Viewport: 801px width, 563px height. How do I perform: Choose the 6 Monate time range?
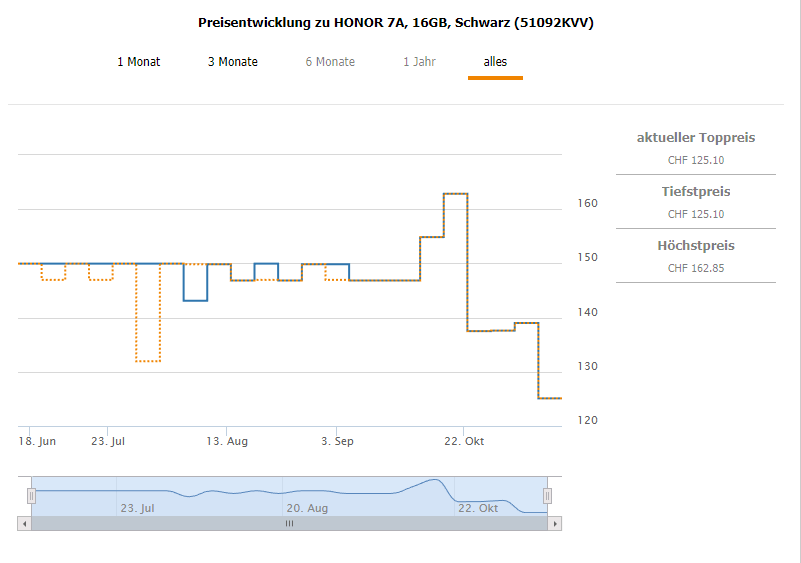pyautogui.click(x=330, y=62)
